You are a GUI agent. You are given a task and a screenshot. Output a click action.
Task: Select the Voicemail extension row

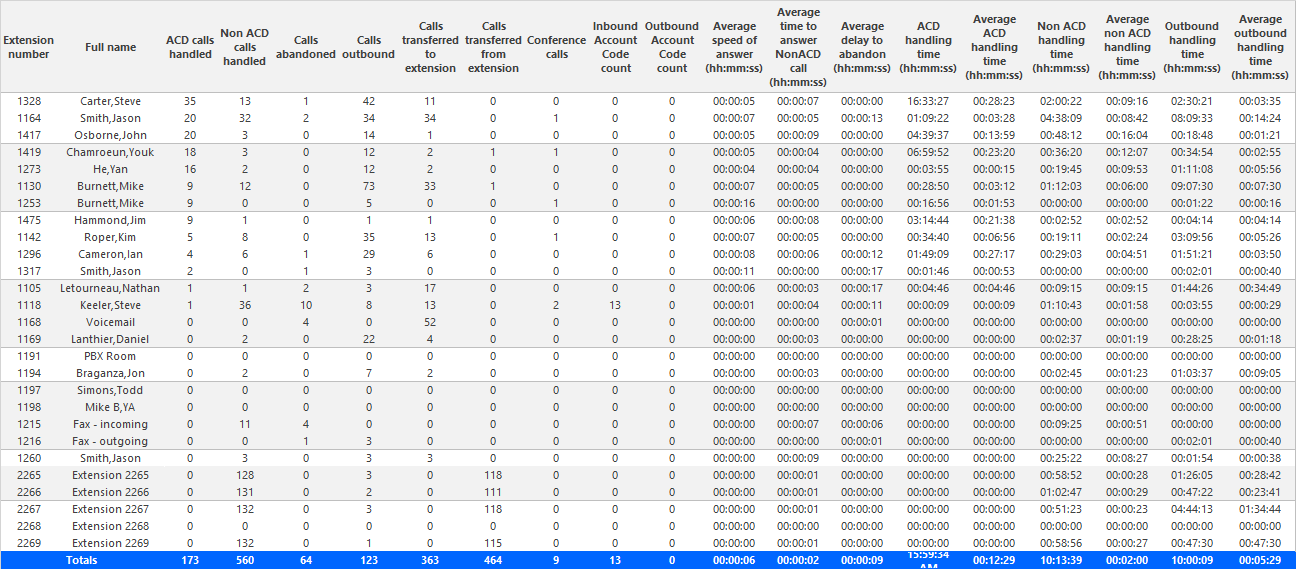[x=648, y=322]
